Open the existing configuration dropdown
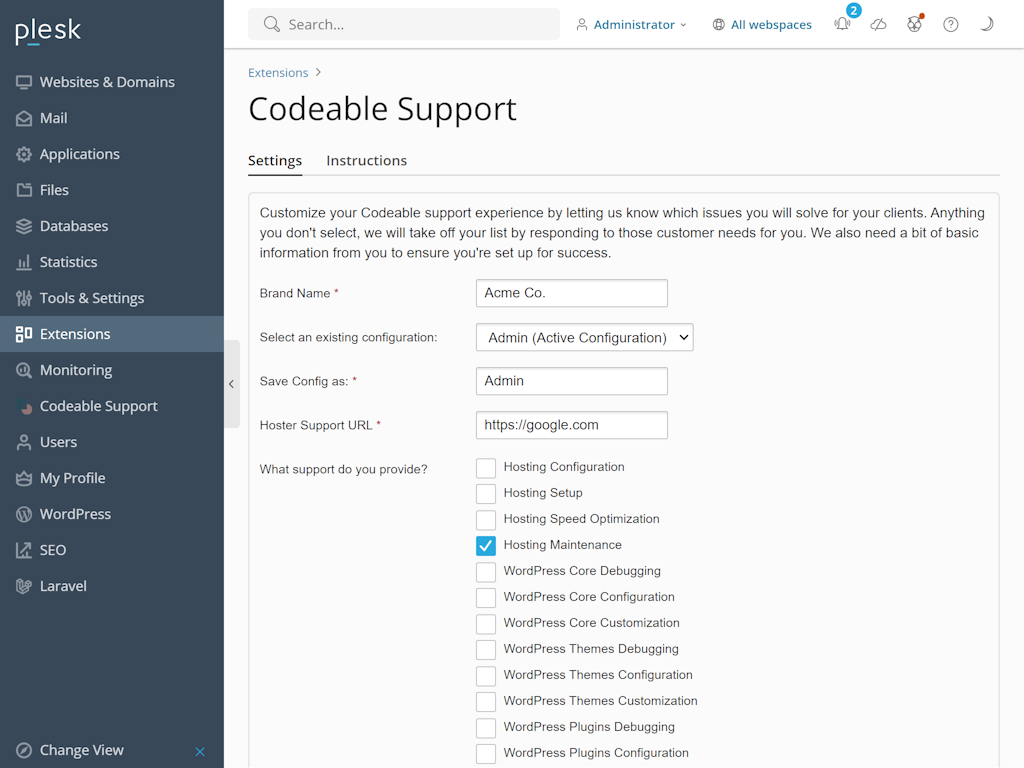Viewport: 1024px width, 768px height. tap(584, 338)
